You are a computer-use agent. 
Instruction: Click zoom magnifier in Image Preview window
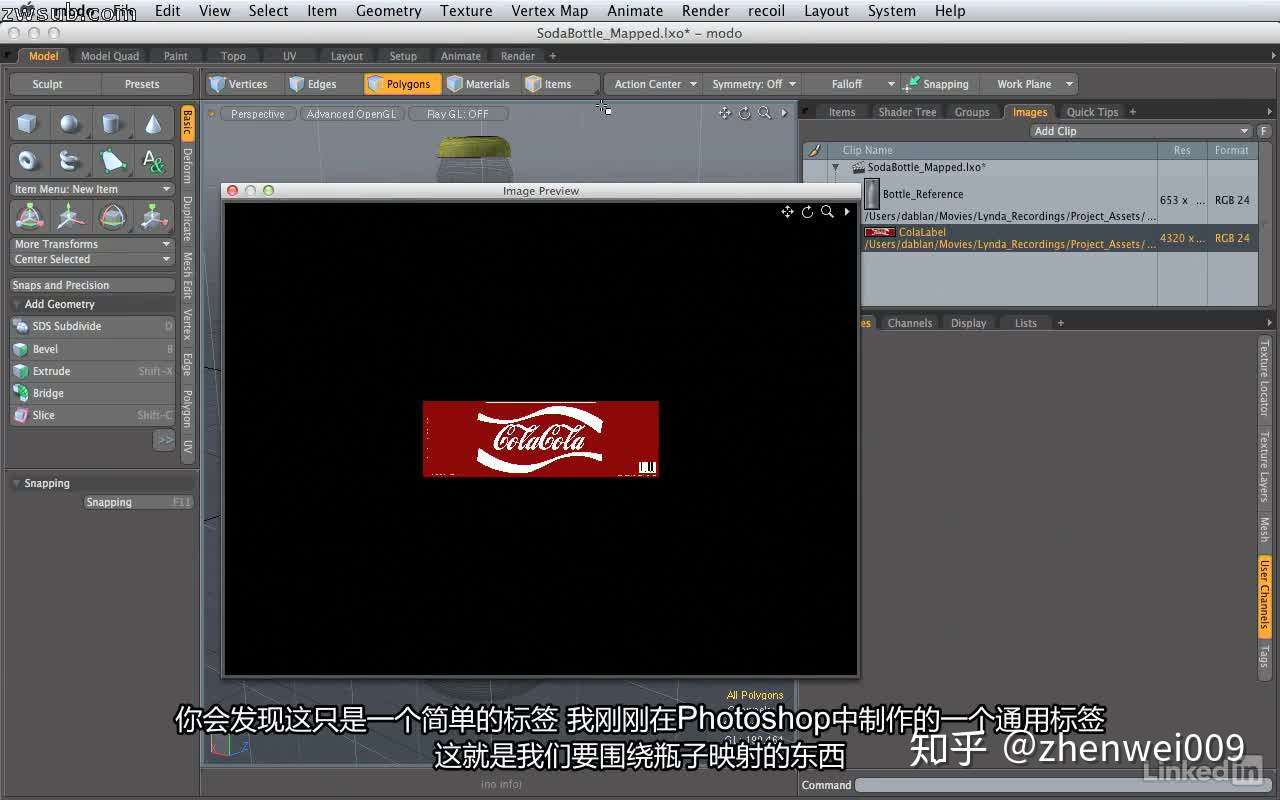pos(827,212)
